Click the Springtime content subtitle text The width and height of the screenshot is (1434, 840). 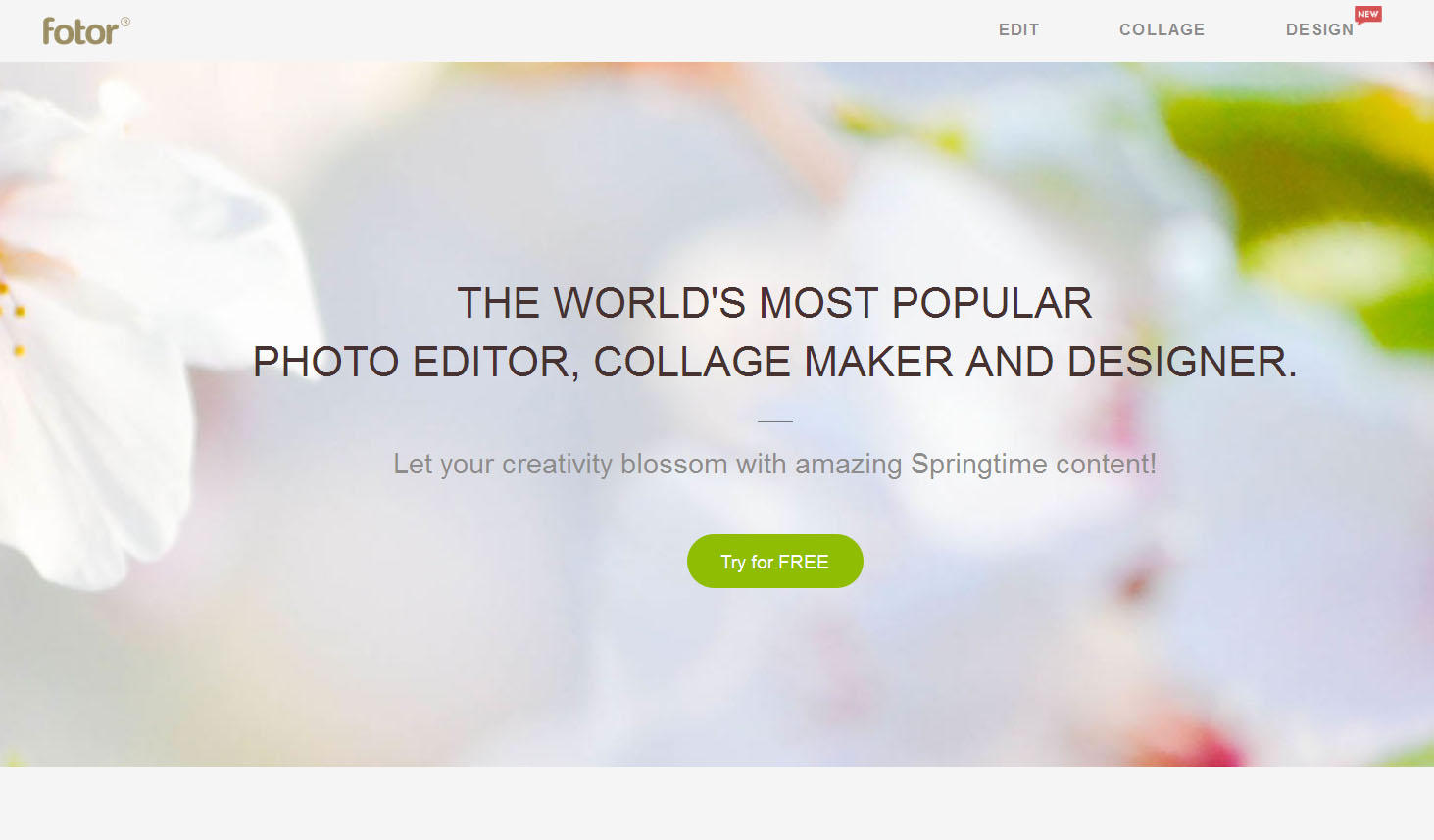(774, 464)
